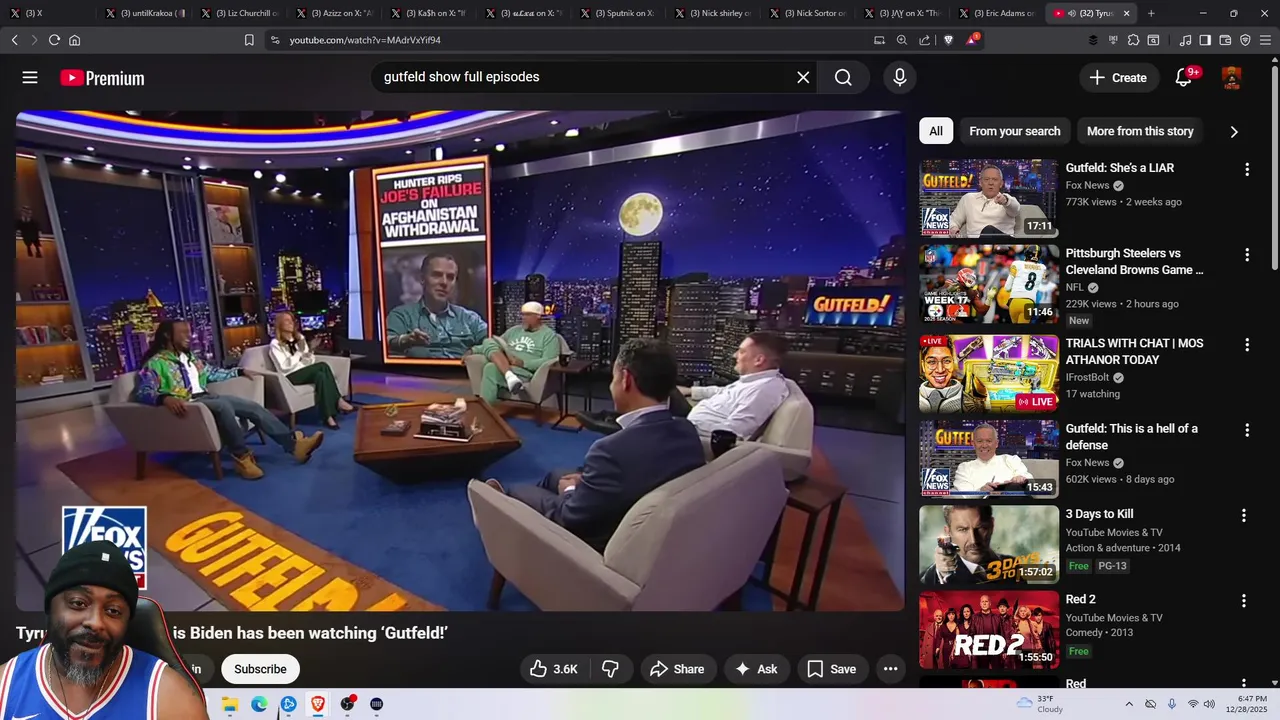Open Brave Rewards triangle icon
The image size is (1280, 720).
pos(971,40)
